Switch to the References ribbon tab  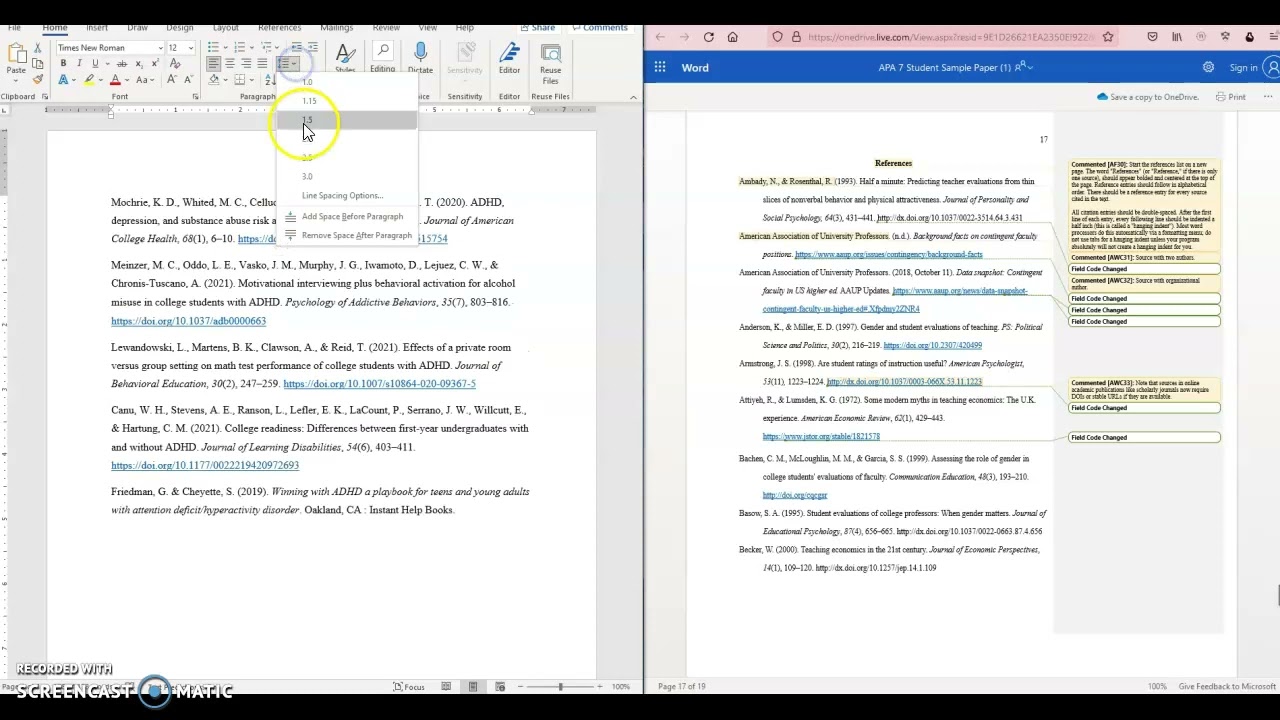point(280,28)
